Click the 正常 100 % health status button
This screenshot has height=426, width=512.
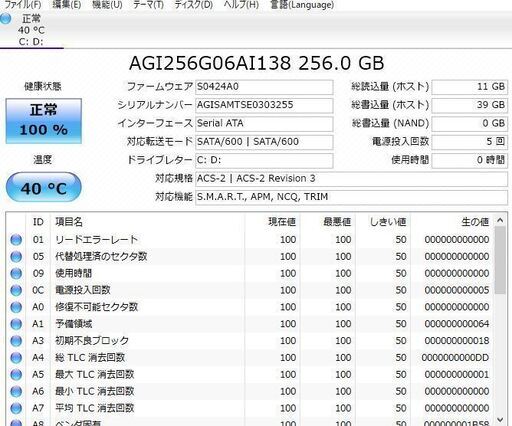click(44, 121)
